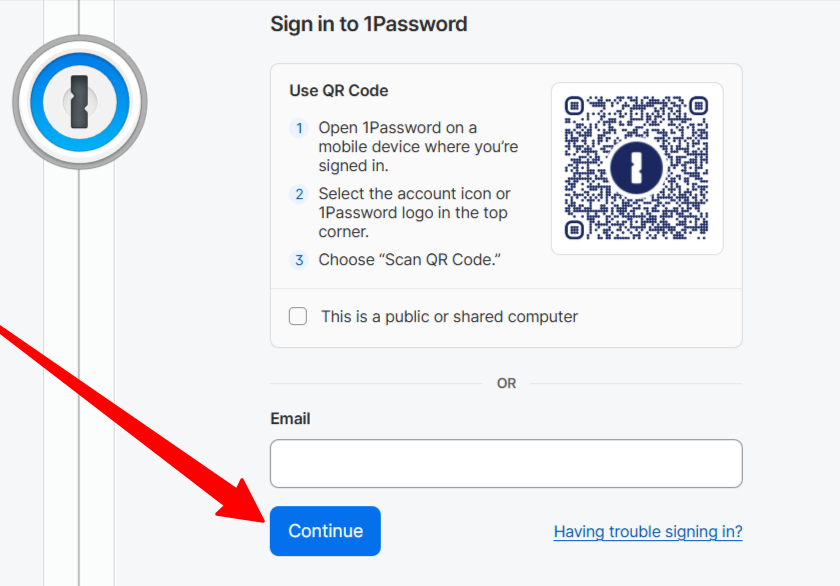Click the "Sign in to 1Password" heading

point(369,24)
